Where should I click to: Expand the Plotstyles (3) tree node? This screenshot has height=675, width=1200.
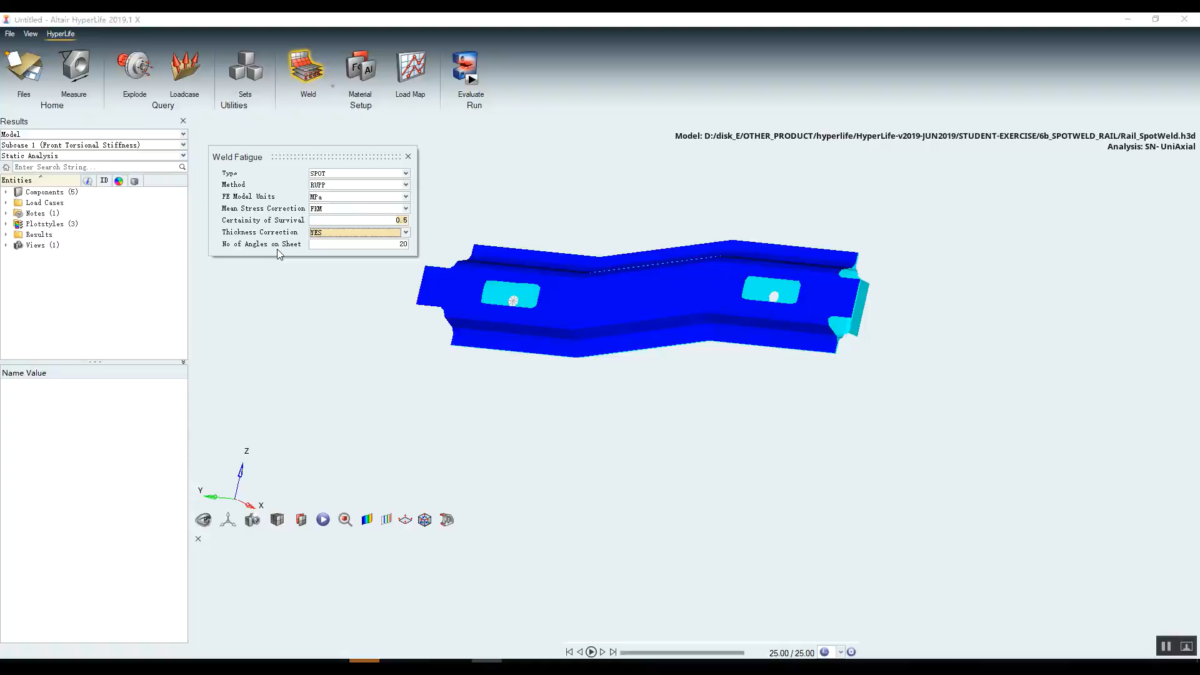pyautogui.click(x=6, y=224)
